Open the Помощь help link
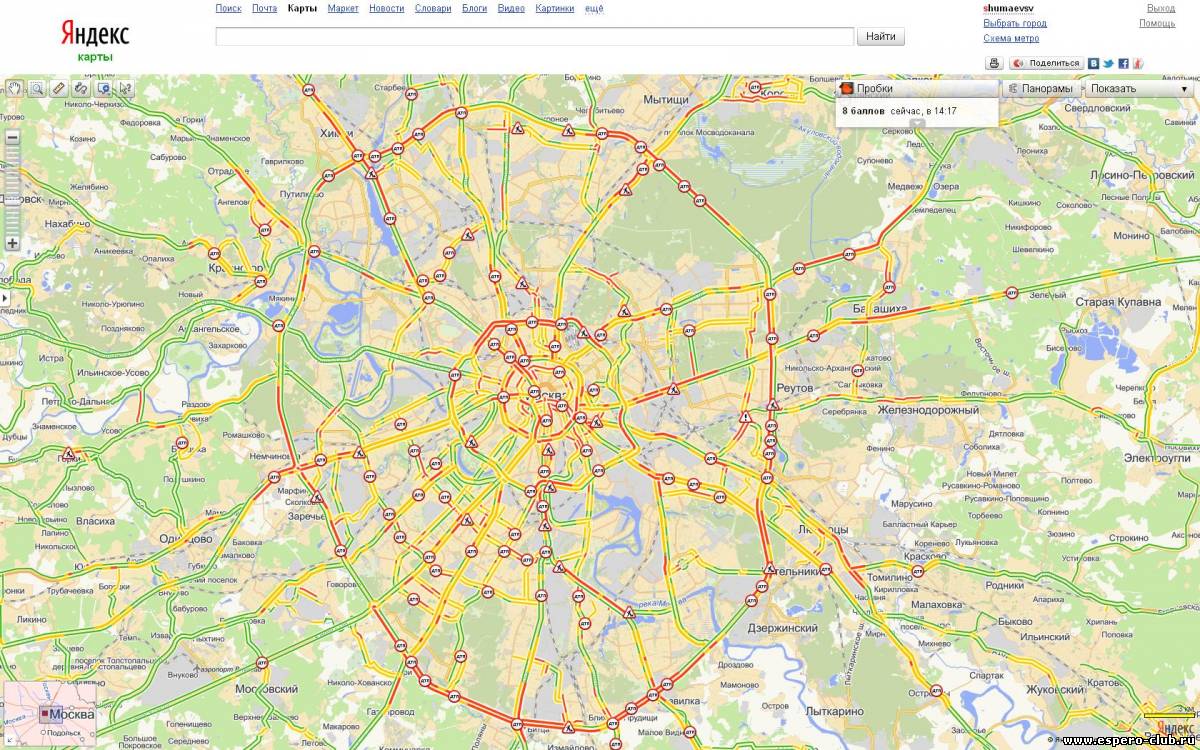Image resolution: width=1200 pixels, height=750 pixels. pos(1157,23)
